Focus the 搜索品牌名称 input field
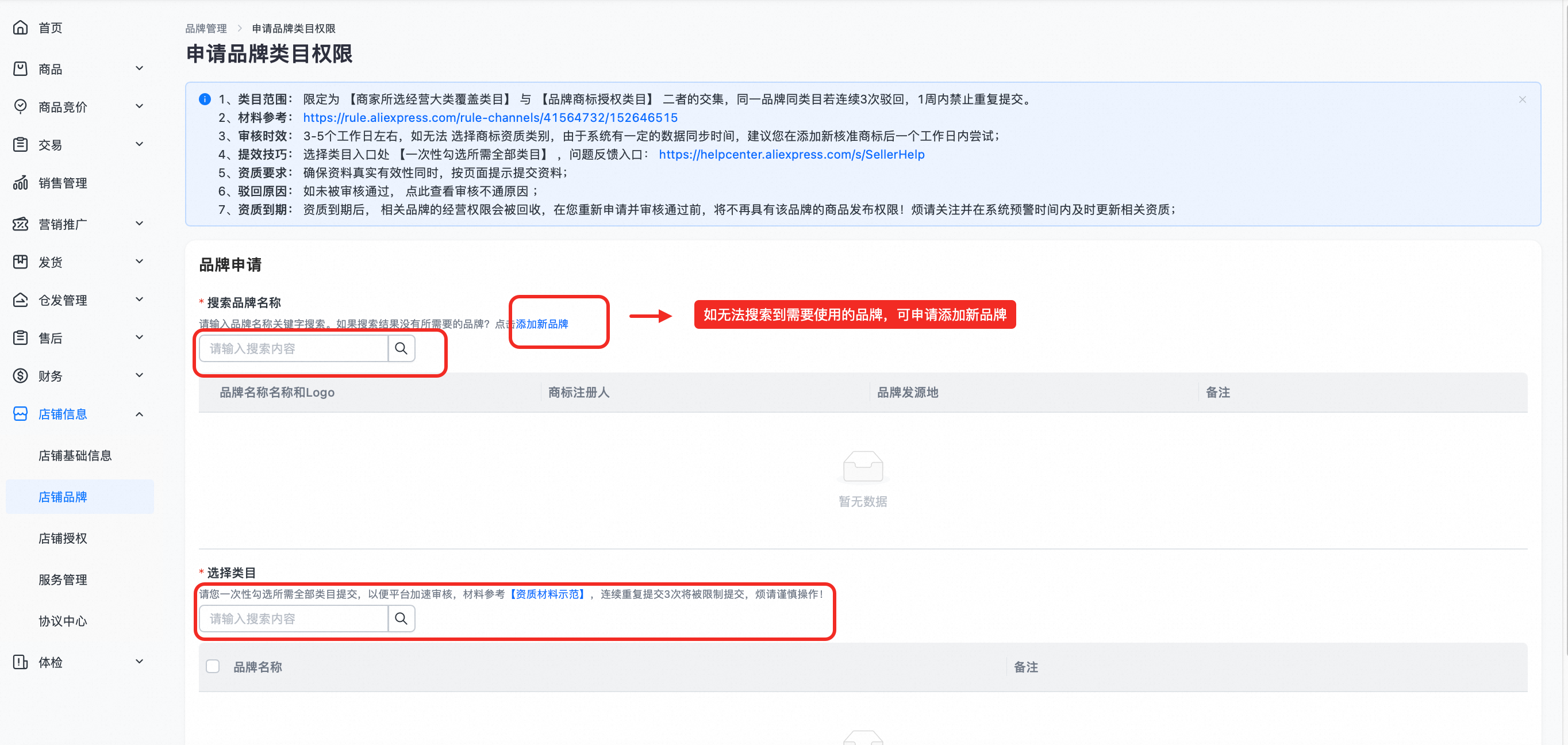The width and height of the screenshot is (1568, 745). coord(293,348)
